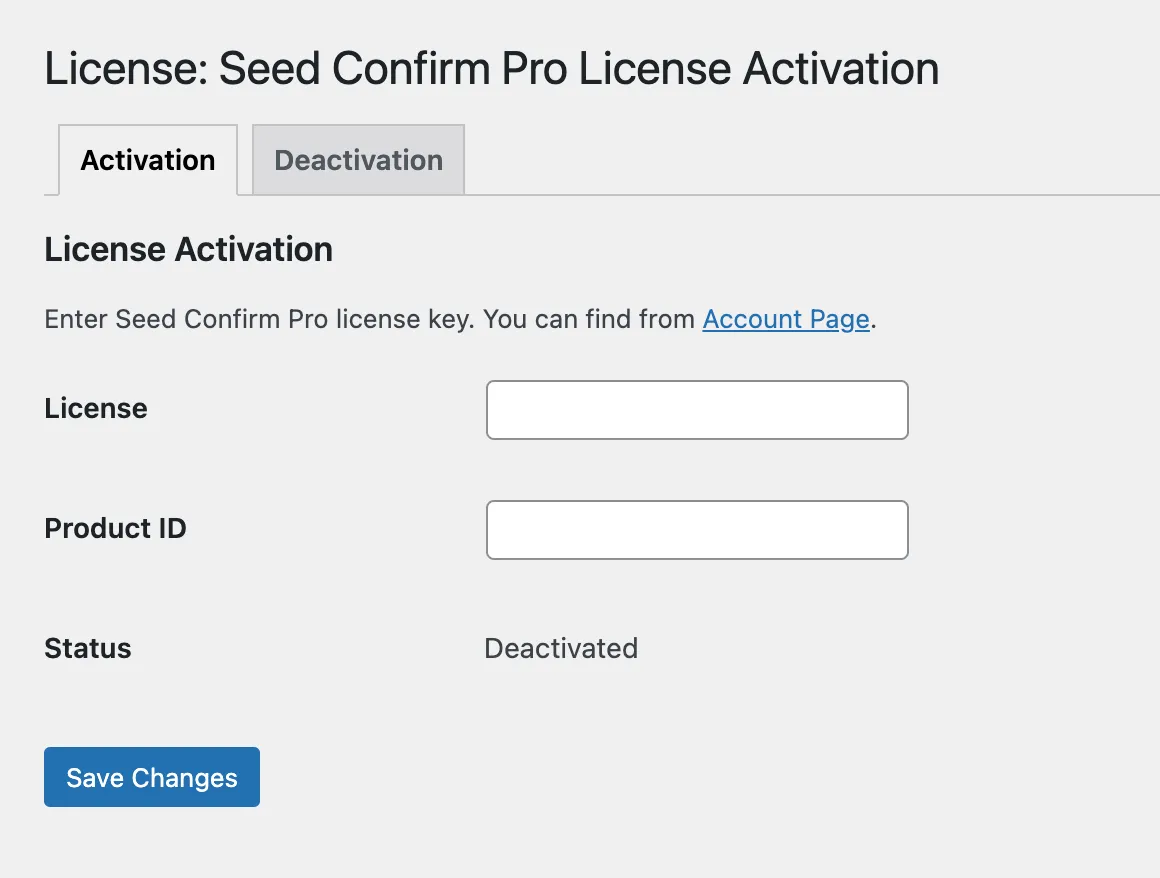The width and height of the screenshot is (1160, 878).
Task: Click the word Deactivated beside Status
Action: (x=561, y=648)
